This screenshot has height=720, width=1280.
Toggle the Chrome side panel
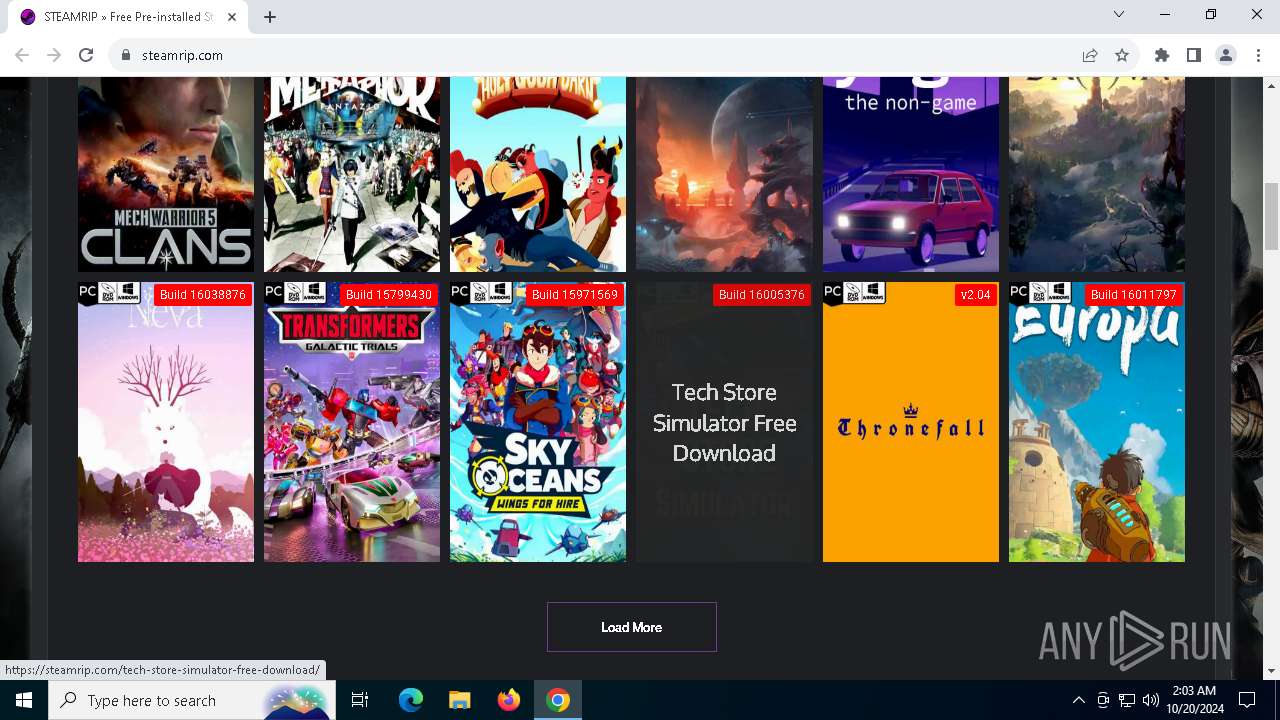1194,55
